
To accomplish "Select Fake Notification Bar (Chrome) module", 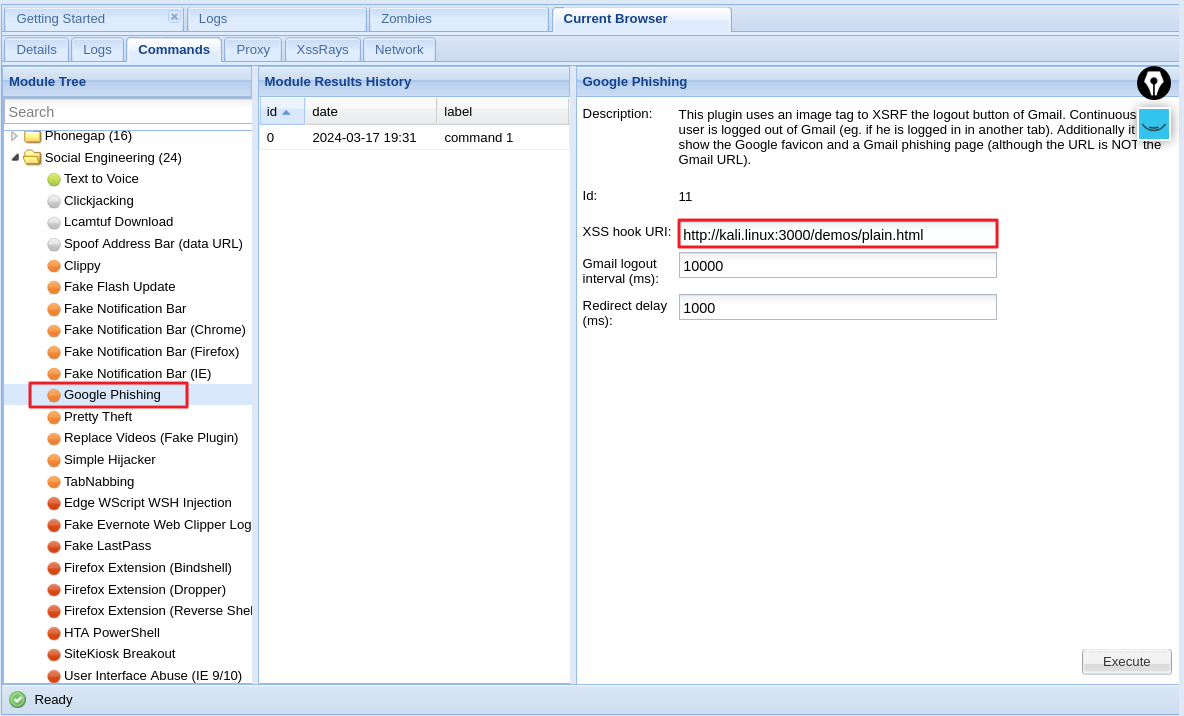I will click(155, 330).
